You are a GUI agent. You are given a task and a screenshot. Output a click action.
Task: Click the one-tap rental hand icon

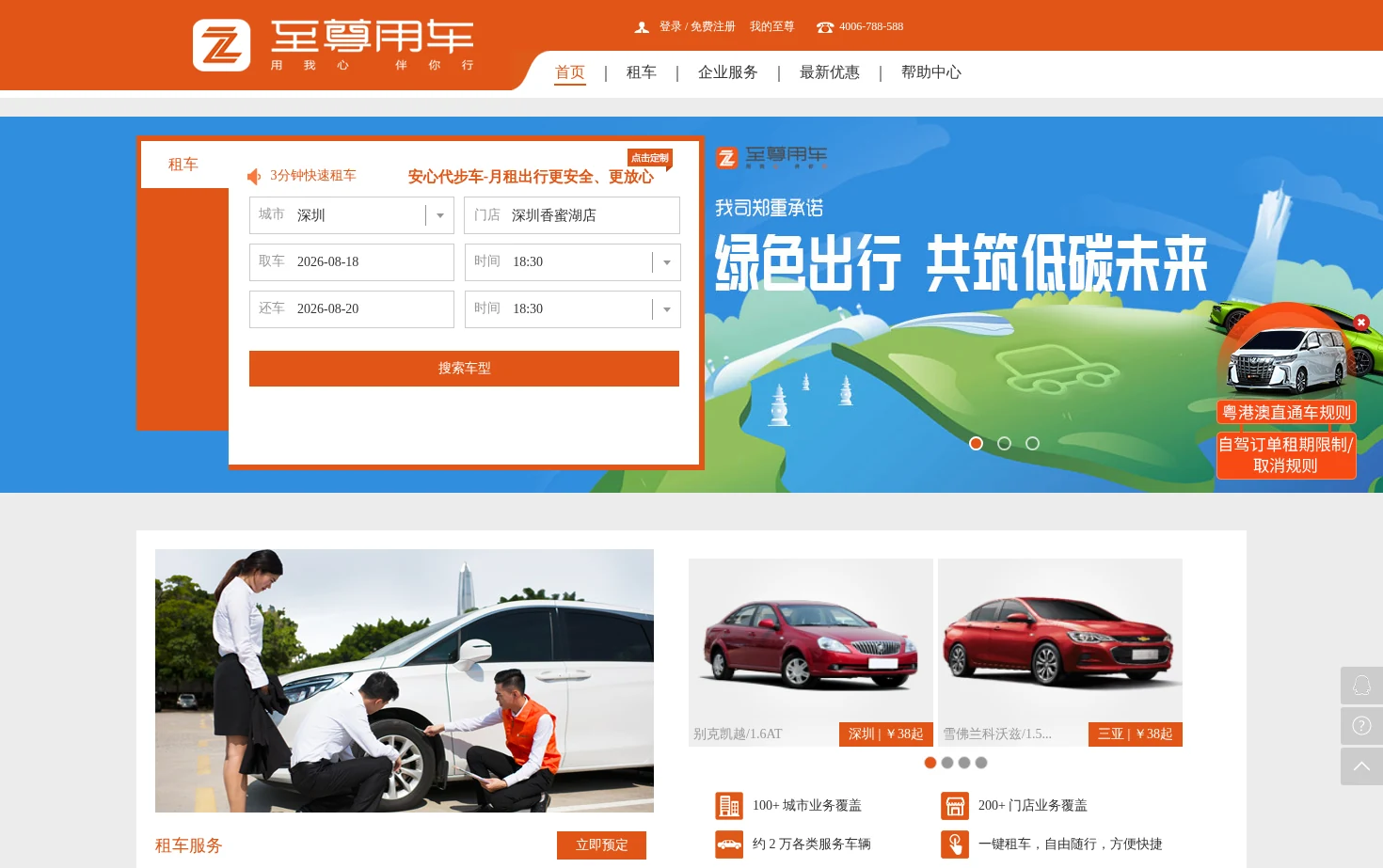[x=955, y=844]
